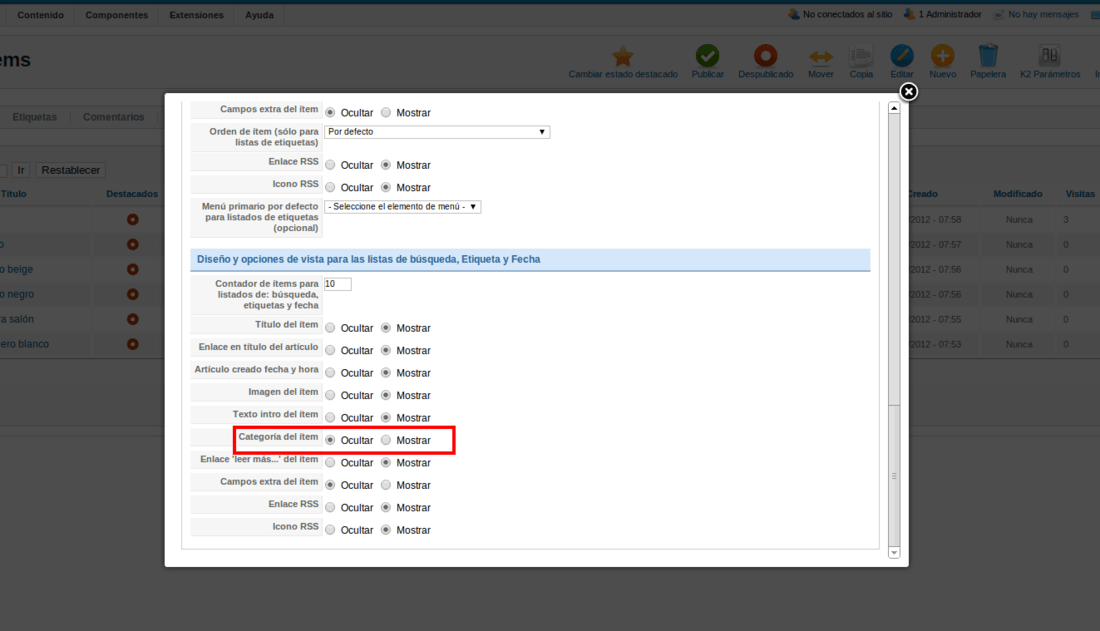Open the Componentes menu
Viewport: 1100px width, 631px height.
coord(116,15)
